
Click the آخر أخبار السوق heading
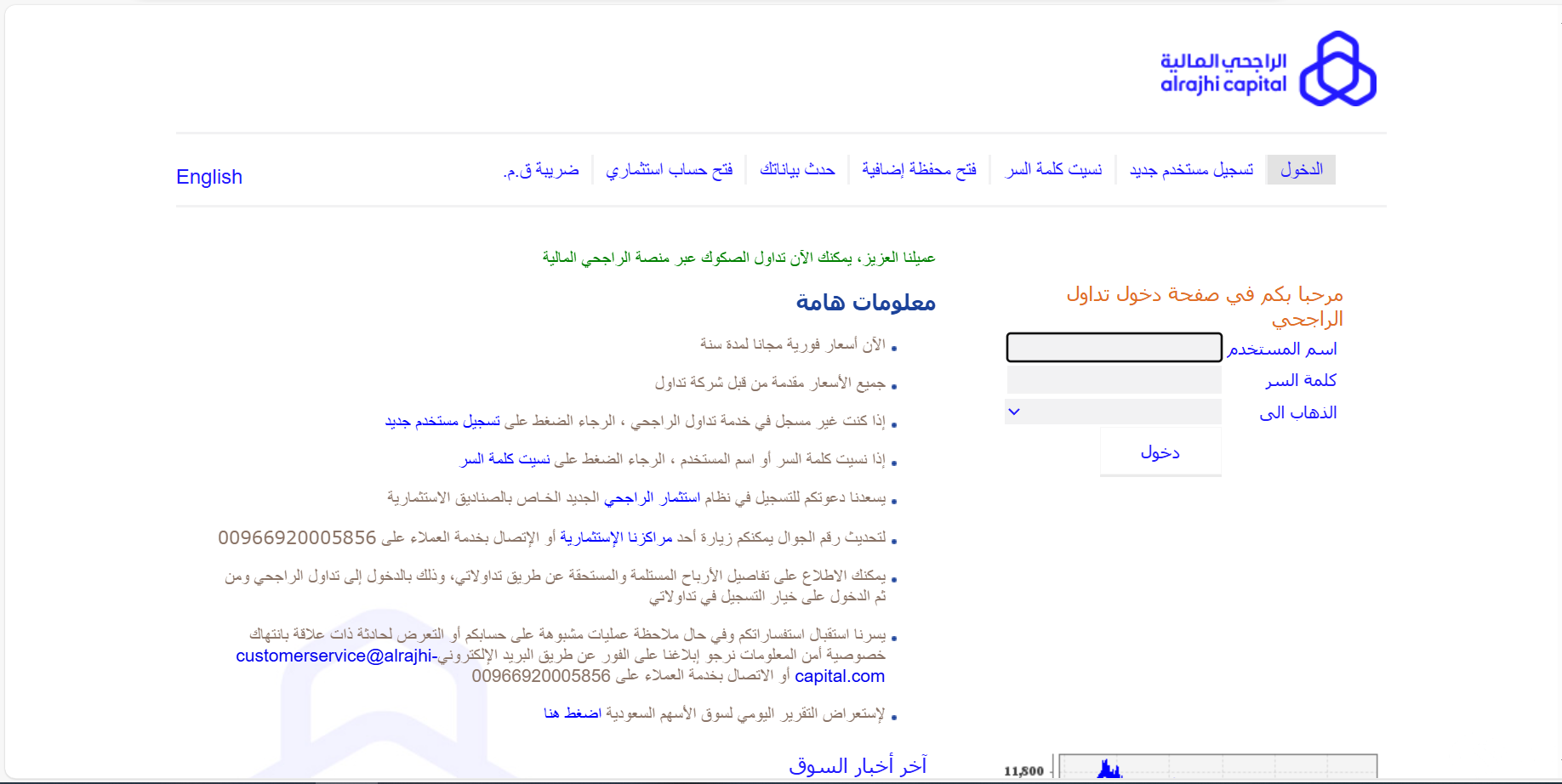tap(858, 765)
